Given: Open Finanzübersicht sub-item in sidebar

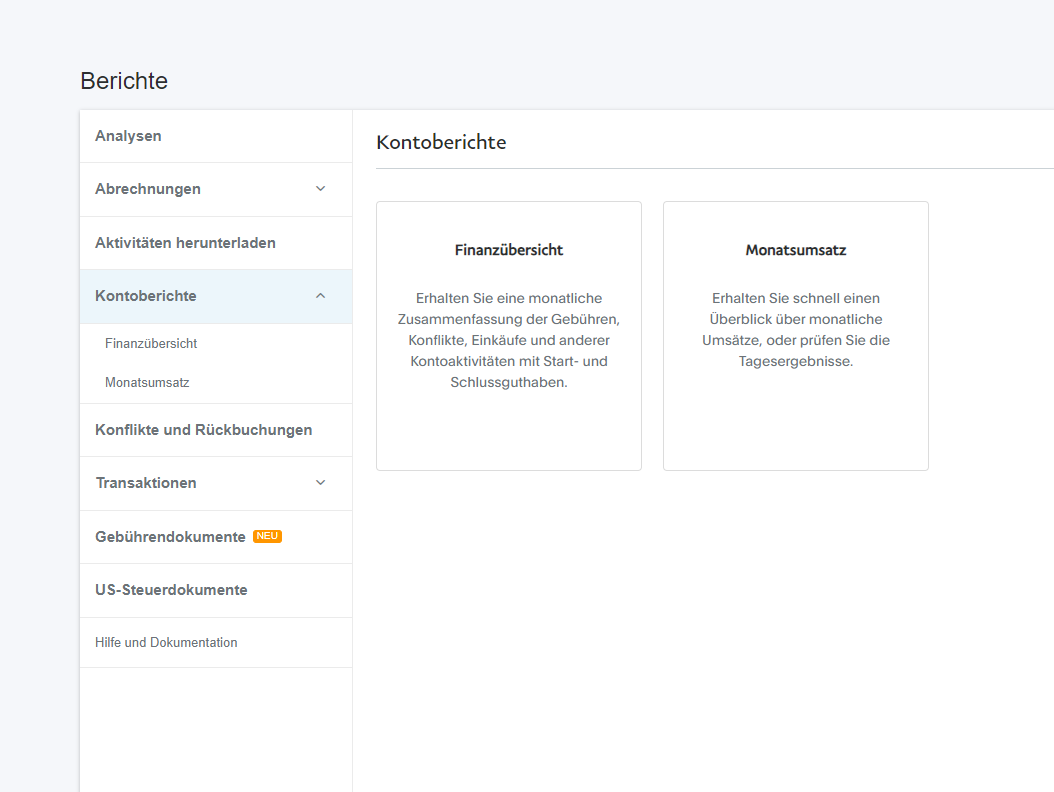Looking at the screenshot, I should pyautogui.click(x=151, y=343).
